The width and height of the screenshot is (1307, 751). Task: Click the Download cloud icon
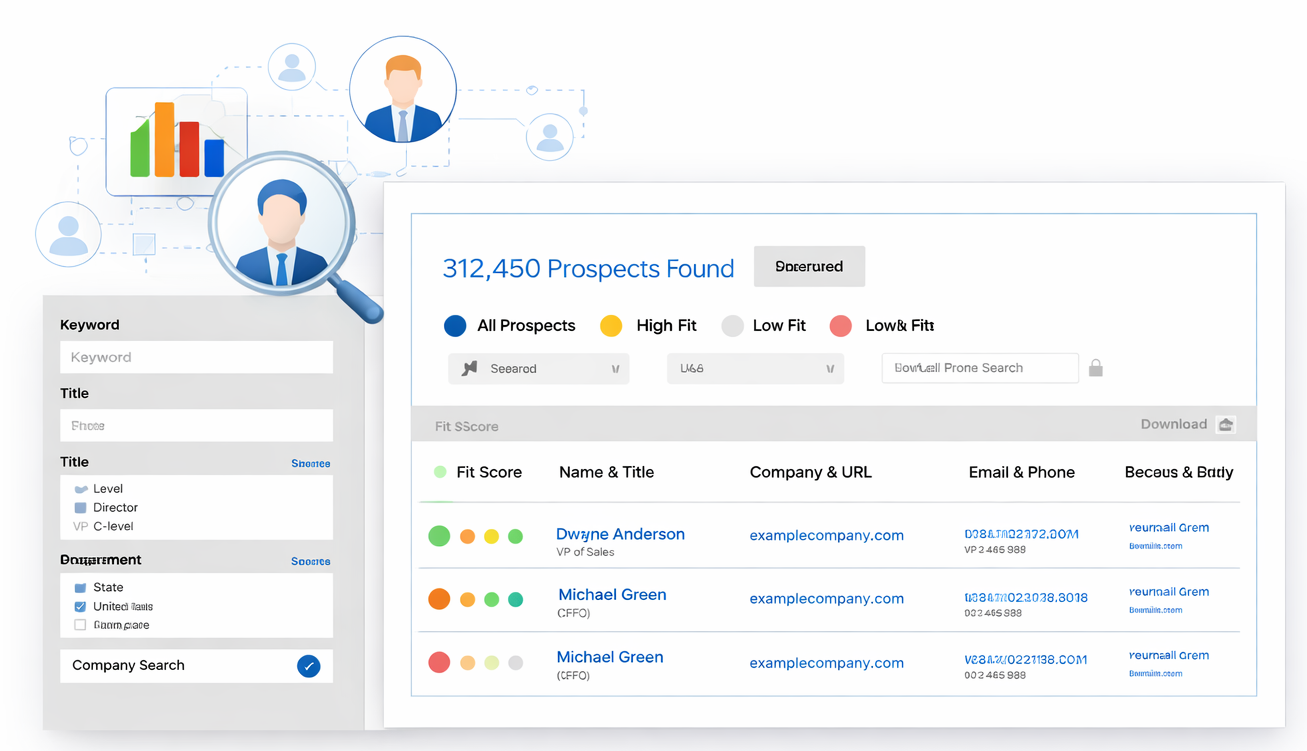(x=1226, y=425)
